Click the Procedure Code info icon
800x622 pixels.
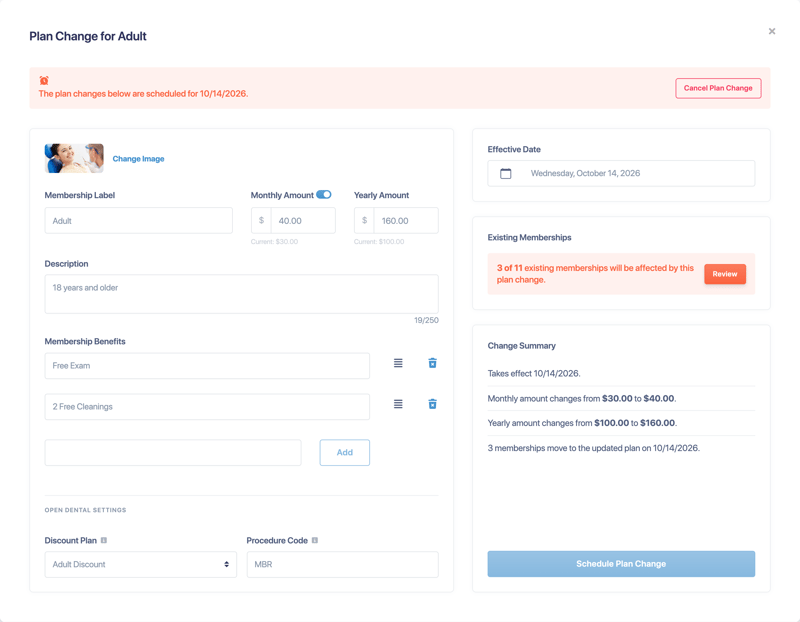(315, 540)
